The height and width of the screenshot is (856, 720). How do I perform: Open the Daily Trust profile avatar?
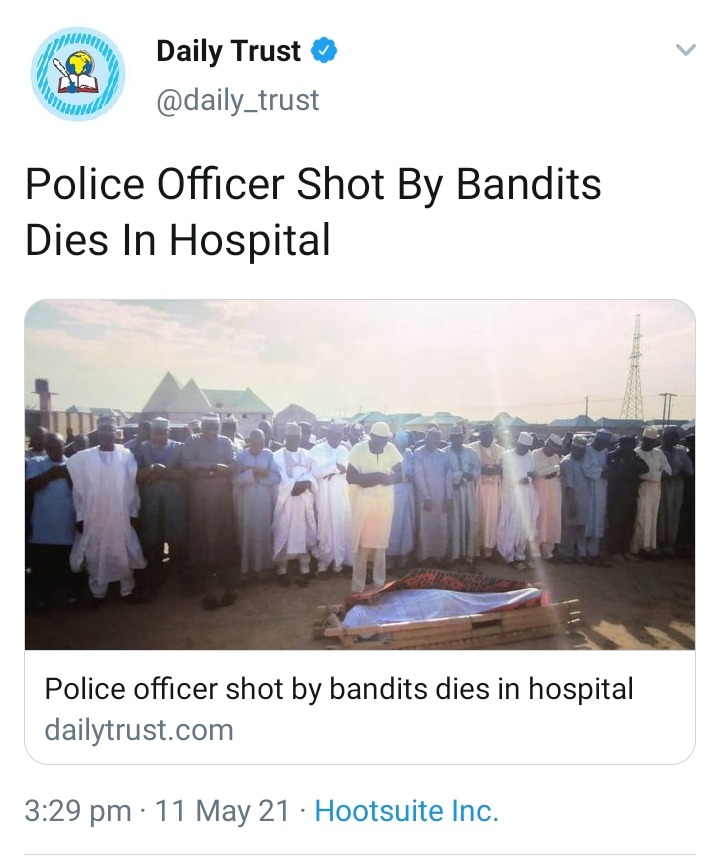click(78, 74)
